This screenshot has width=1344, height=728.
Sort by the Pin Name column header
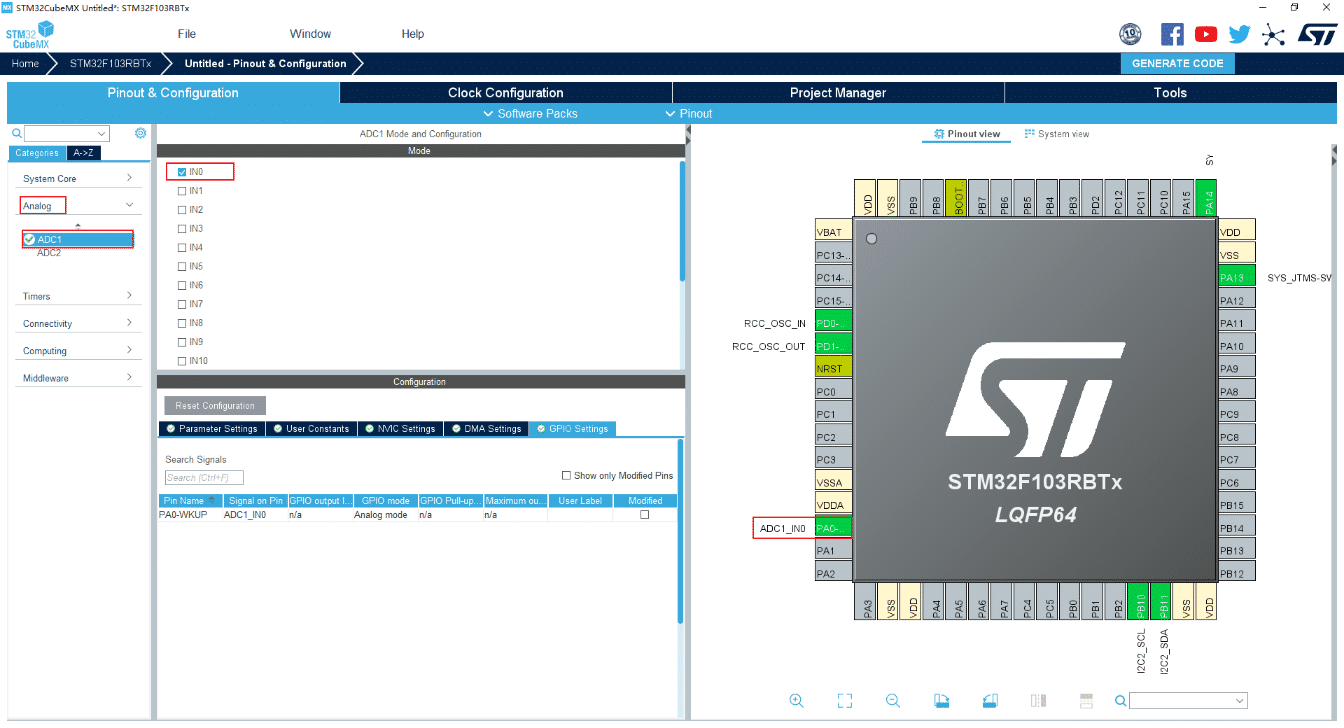click(x=190, y=501)
